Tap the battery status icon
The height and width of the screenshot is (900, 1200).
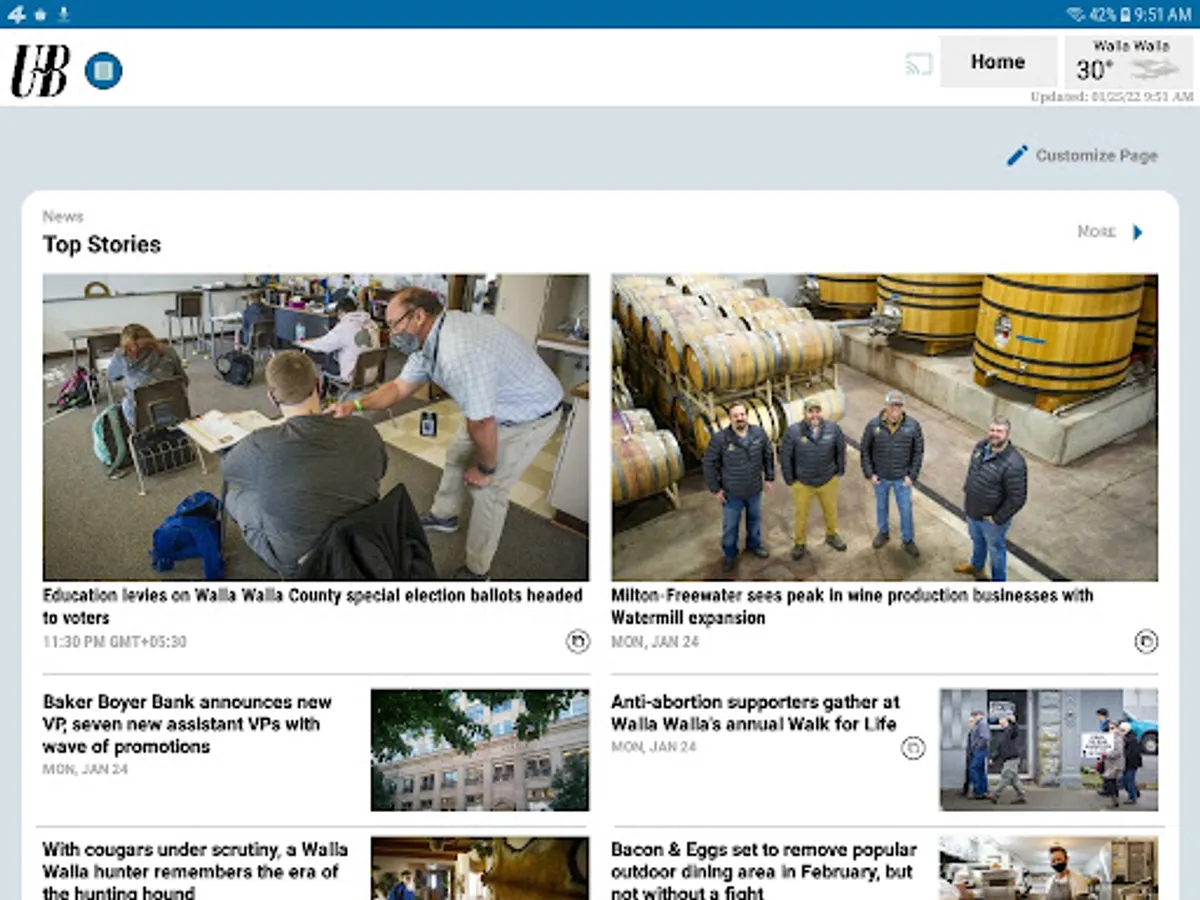[1125, 14]
